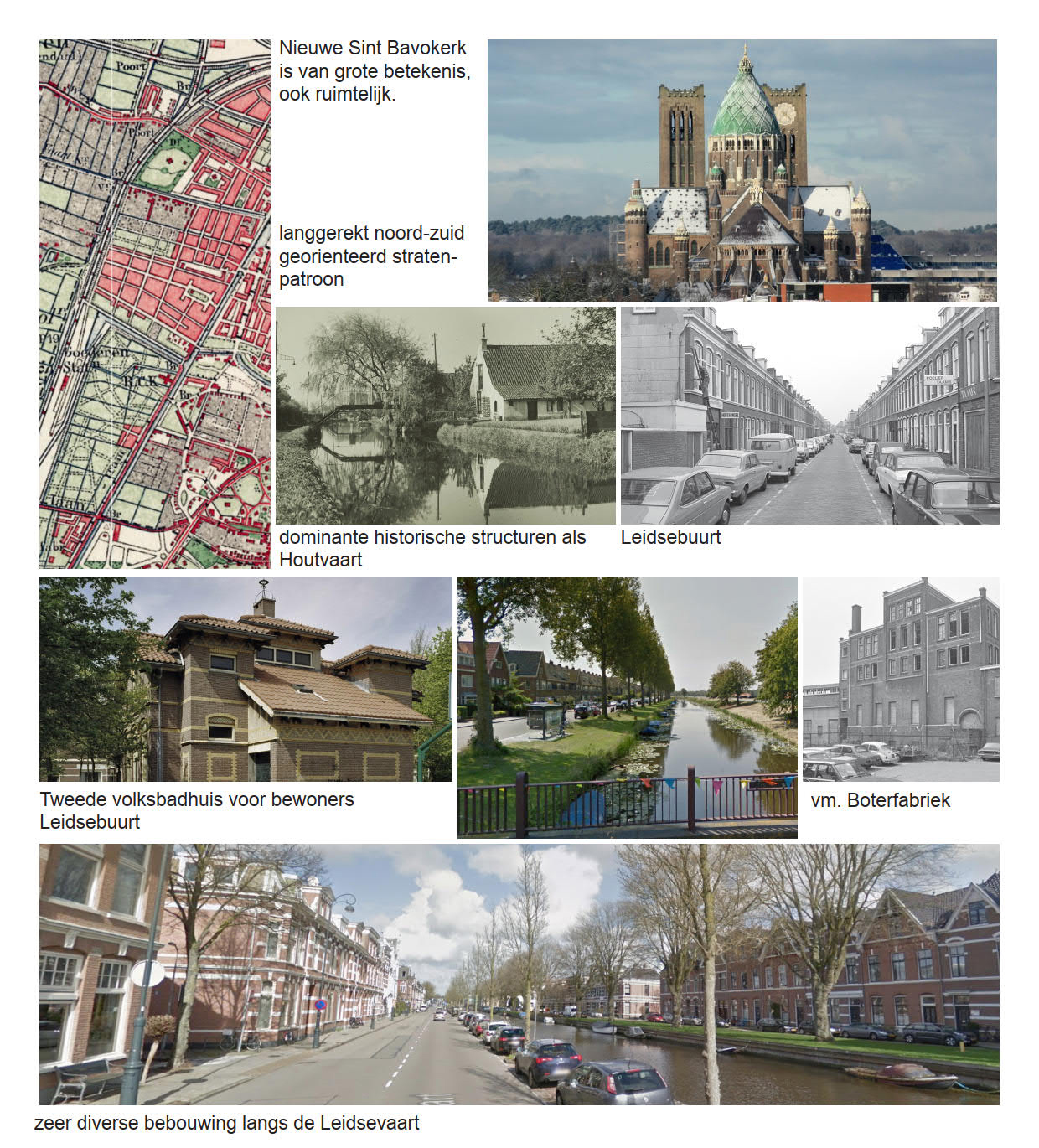Click the clock face on the church tower
1039x1148 pixels.
(785, 114)
